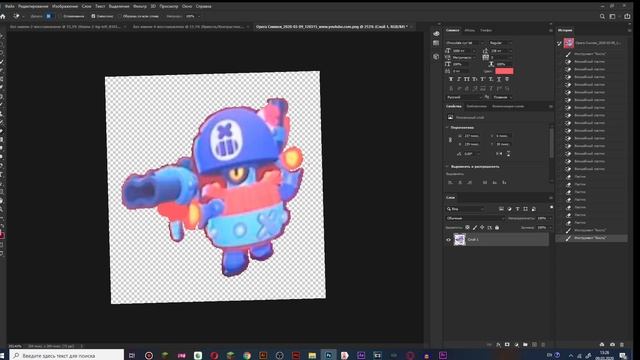Click the flip horizontal icon in Properties

[499, 154]
